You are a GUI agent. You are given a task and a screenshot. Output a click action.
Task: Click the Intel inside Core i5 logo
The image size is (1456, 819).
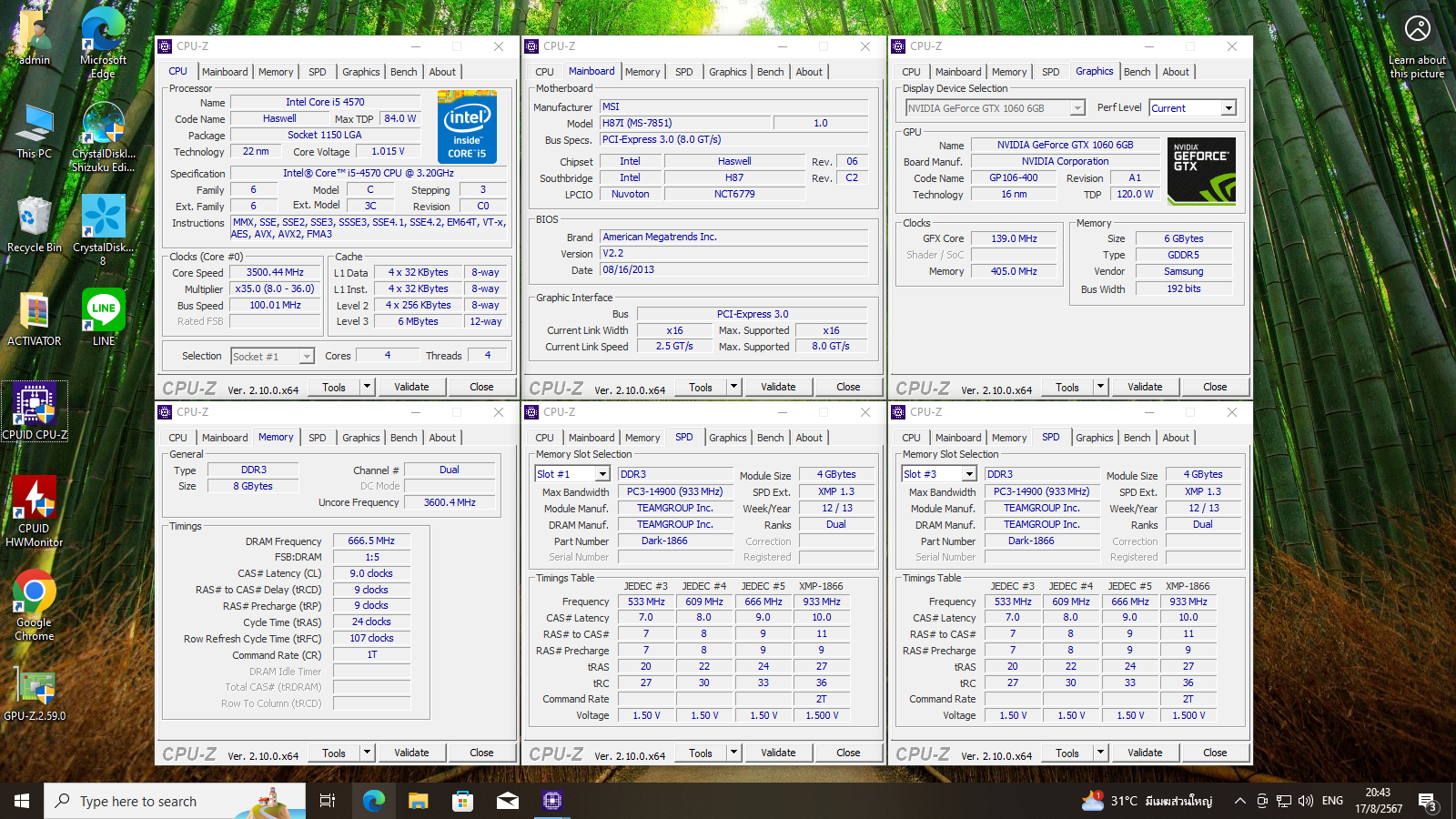pos(467,126)
